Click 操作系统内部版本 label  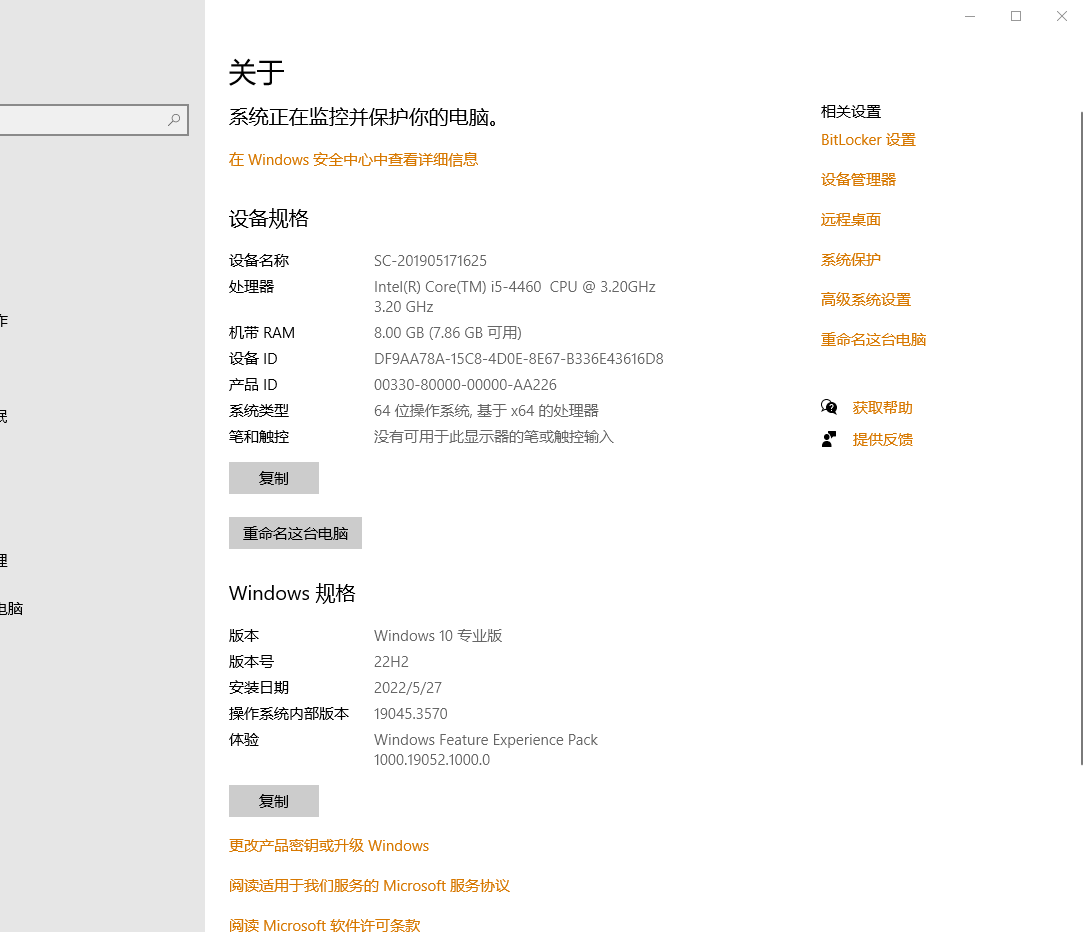click(x=289, y=714)
